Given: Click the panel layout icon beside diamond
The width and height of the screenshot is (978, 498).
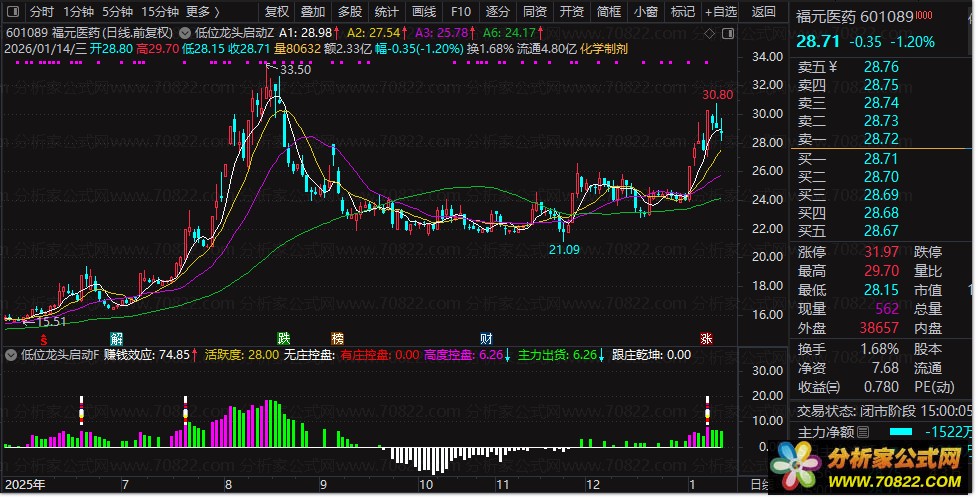Looking at the screenshot, I should (728, 33).
